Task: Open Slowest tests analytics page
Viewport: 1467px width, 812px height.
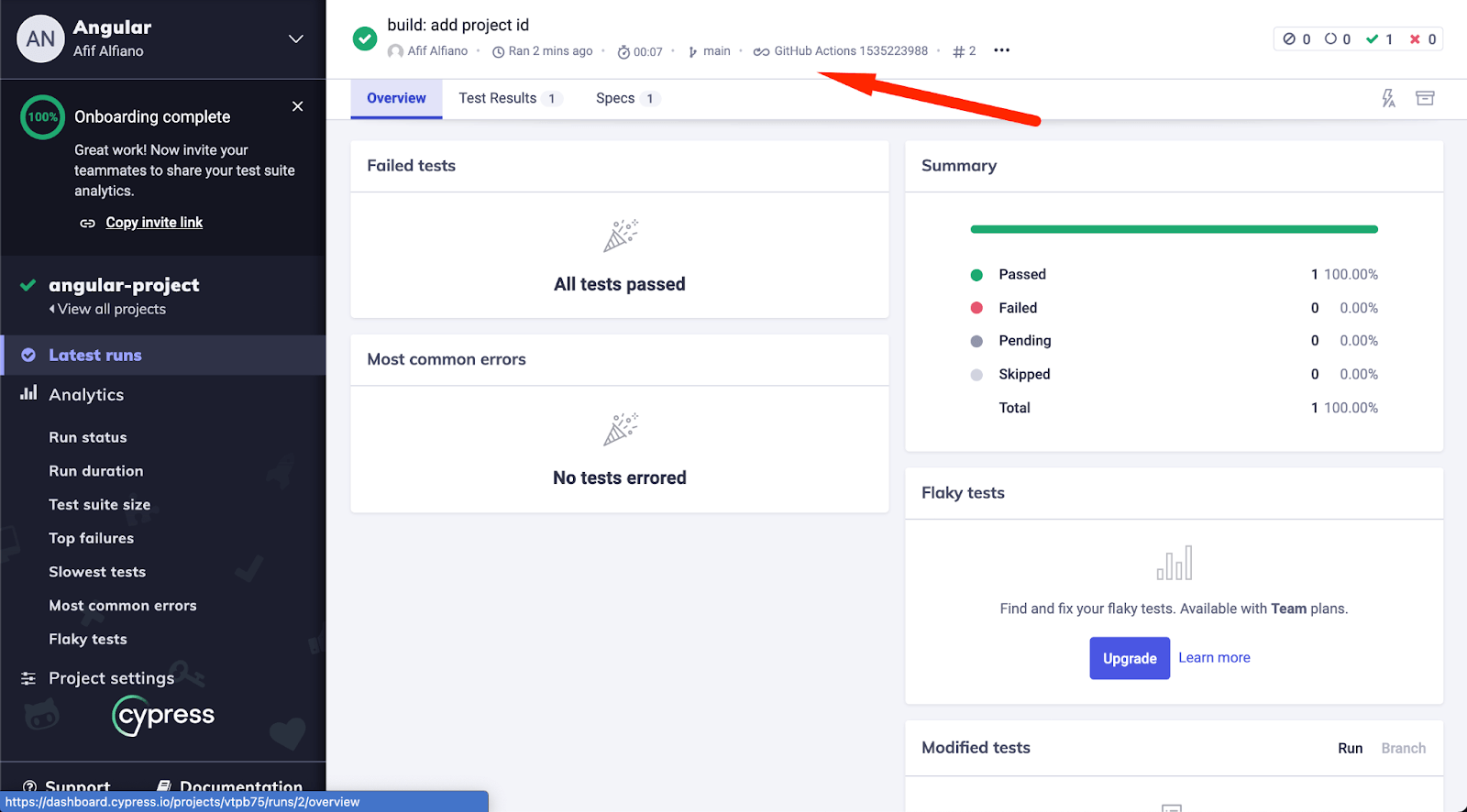Action: [97, 572]
